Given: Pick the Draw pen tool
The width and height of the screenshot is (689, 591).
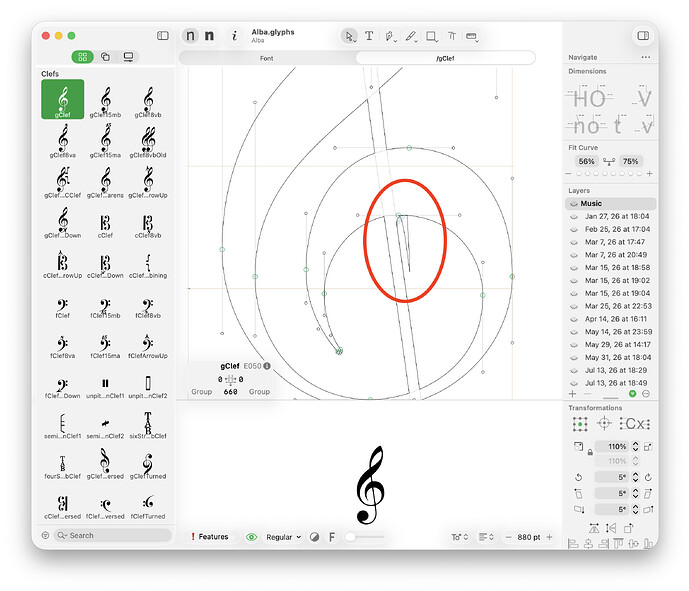Looking at the screenshot, I should (x=390, y=36).
